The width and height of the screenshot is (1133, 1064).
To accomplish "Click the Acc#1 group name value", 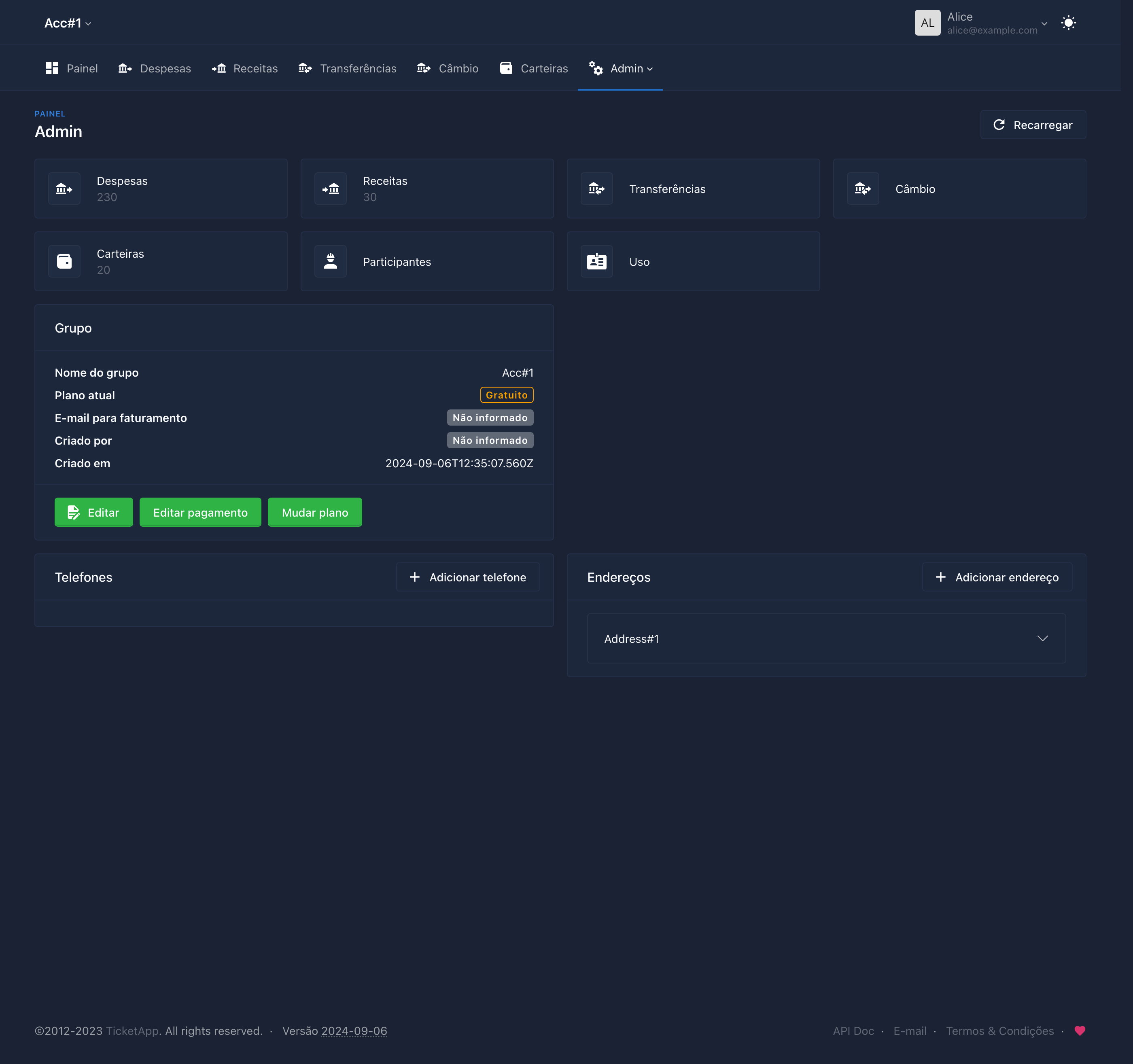I will click(x=518, y=373).
